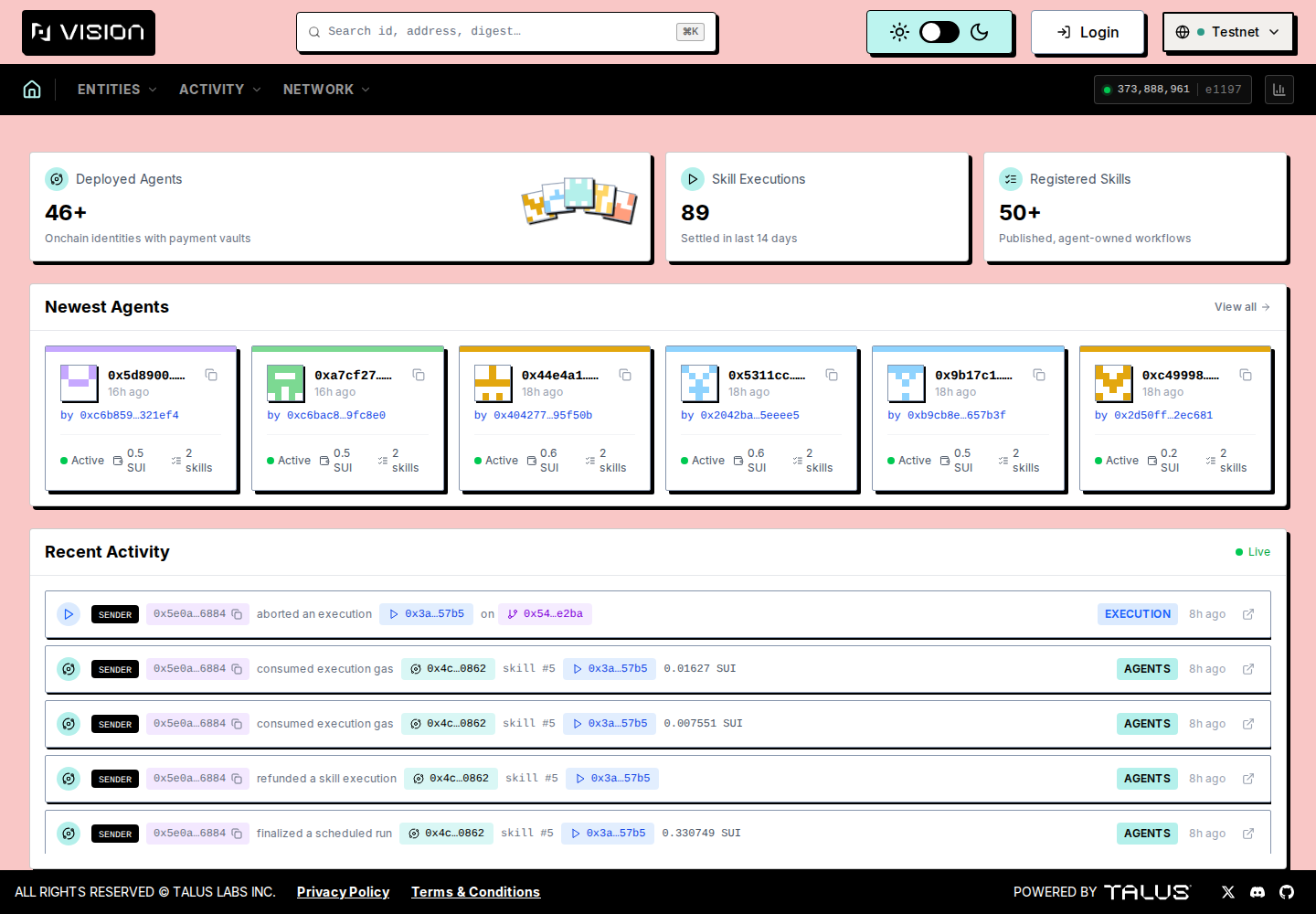1316x914 pixels.
Task: Expand the NETWORK menu
Action: 326,90
